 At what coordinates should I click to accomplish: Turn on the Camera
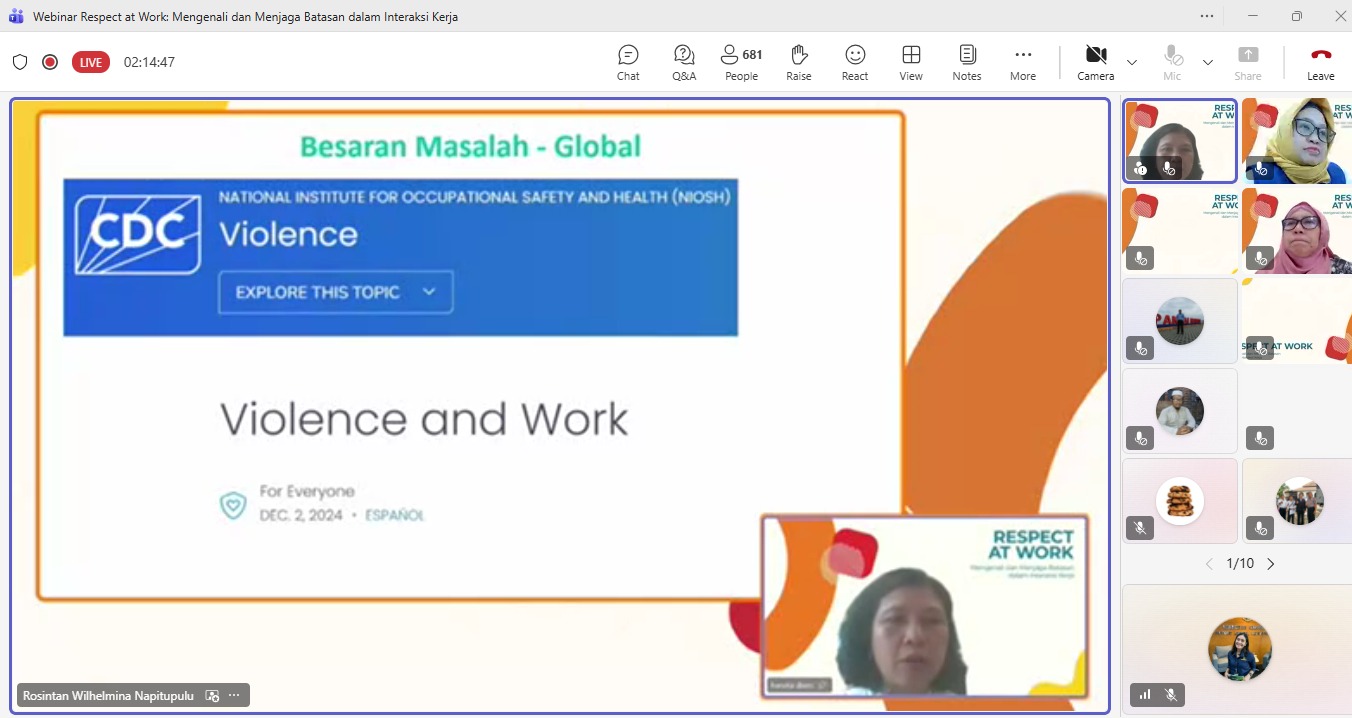click(x=1095, y=62)
